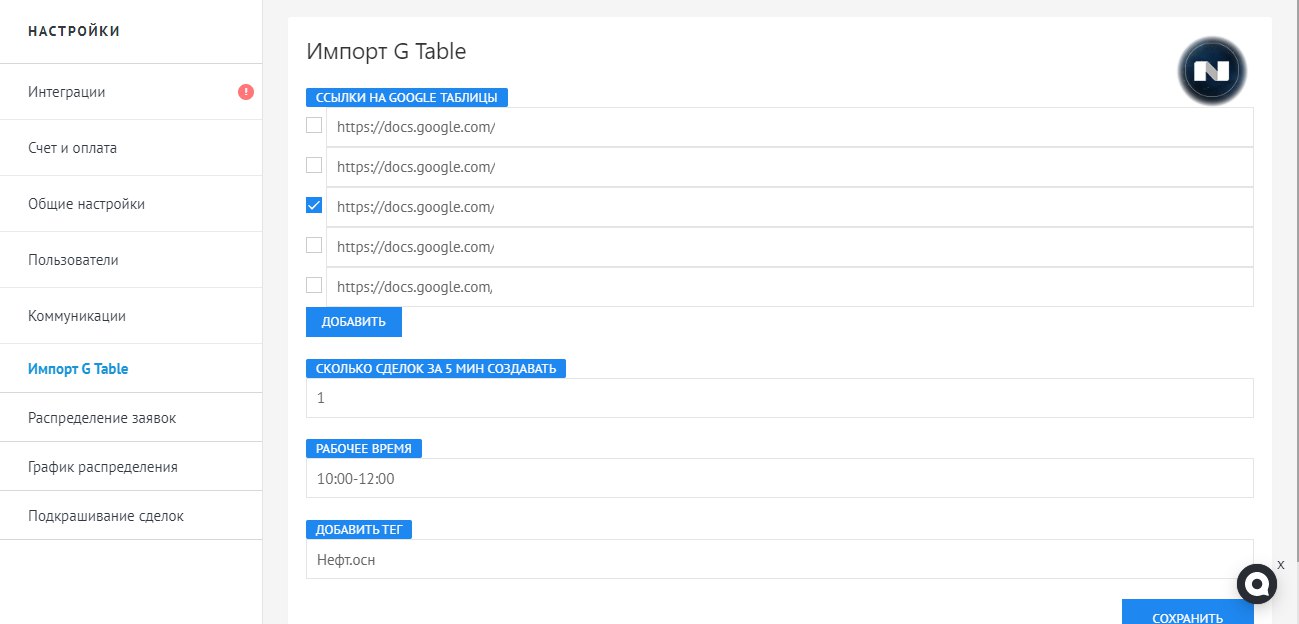Click the Добавить тег input field
The height and width of the screenshot is (624, 1299).
[779, 560]
